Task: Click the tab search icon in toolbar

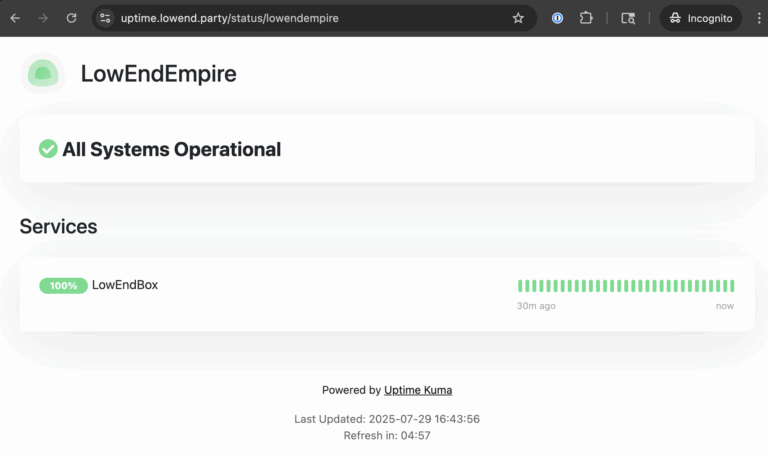Action: coord(628,18)
